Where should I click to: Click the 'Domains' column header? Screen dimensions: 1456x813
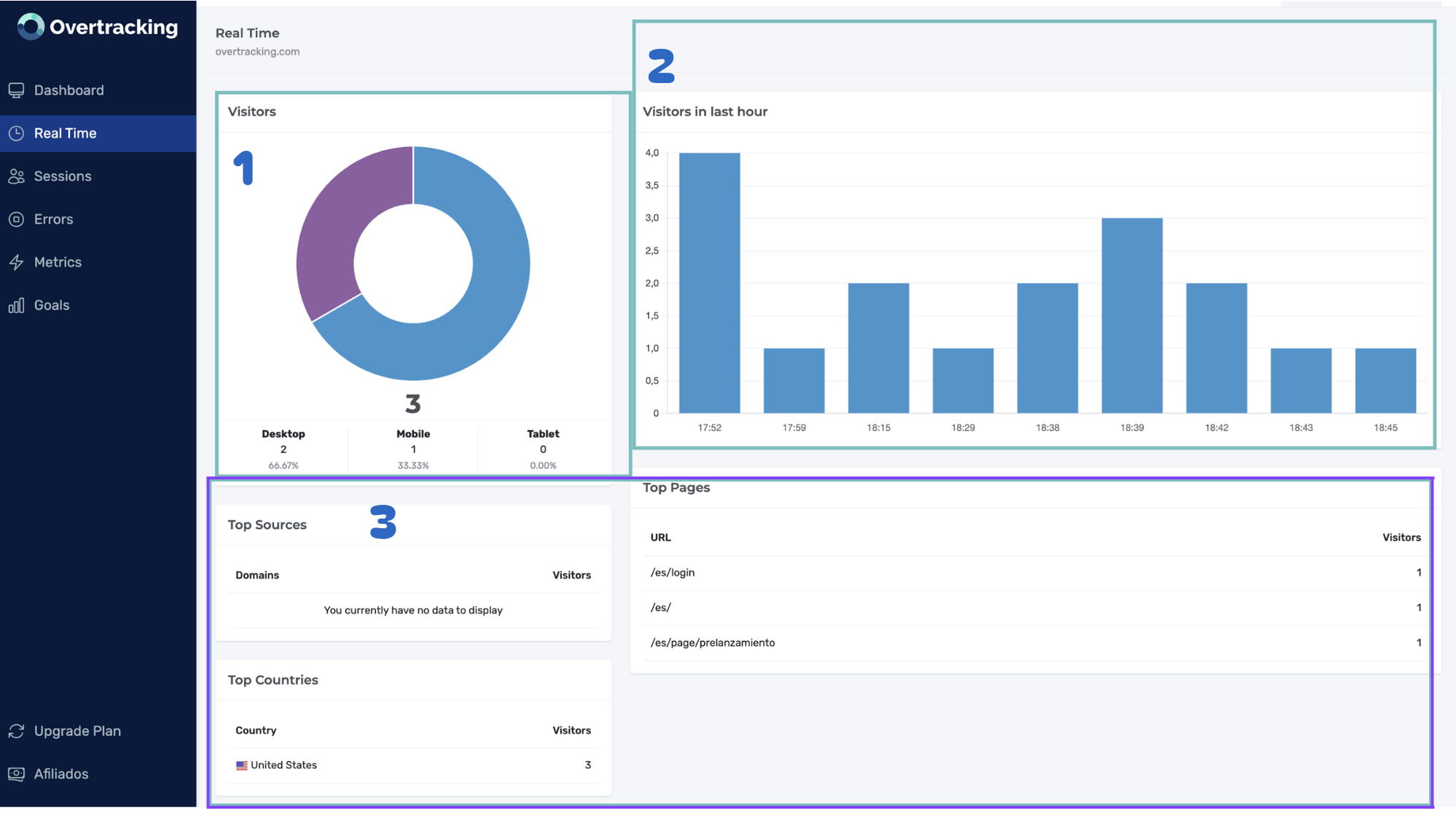coord(257,576)
